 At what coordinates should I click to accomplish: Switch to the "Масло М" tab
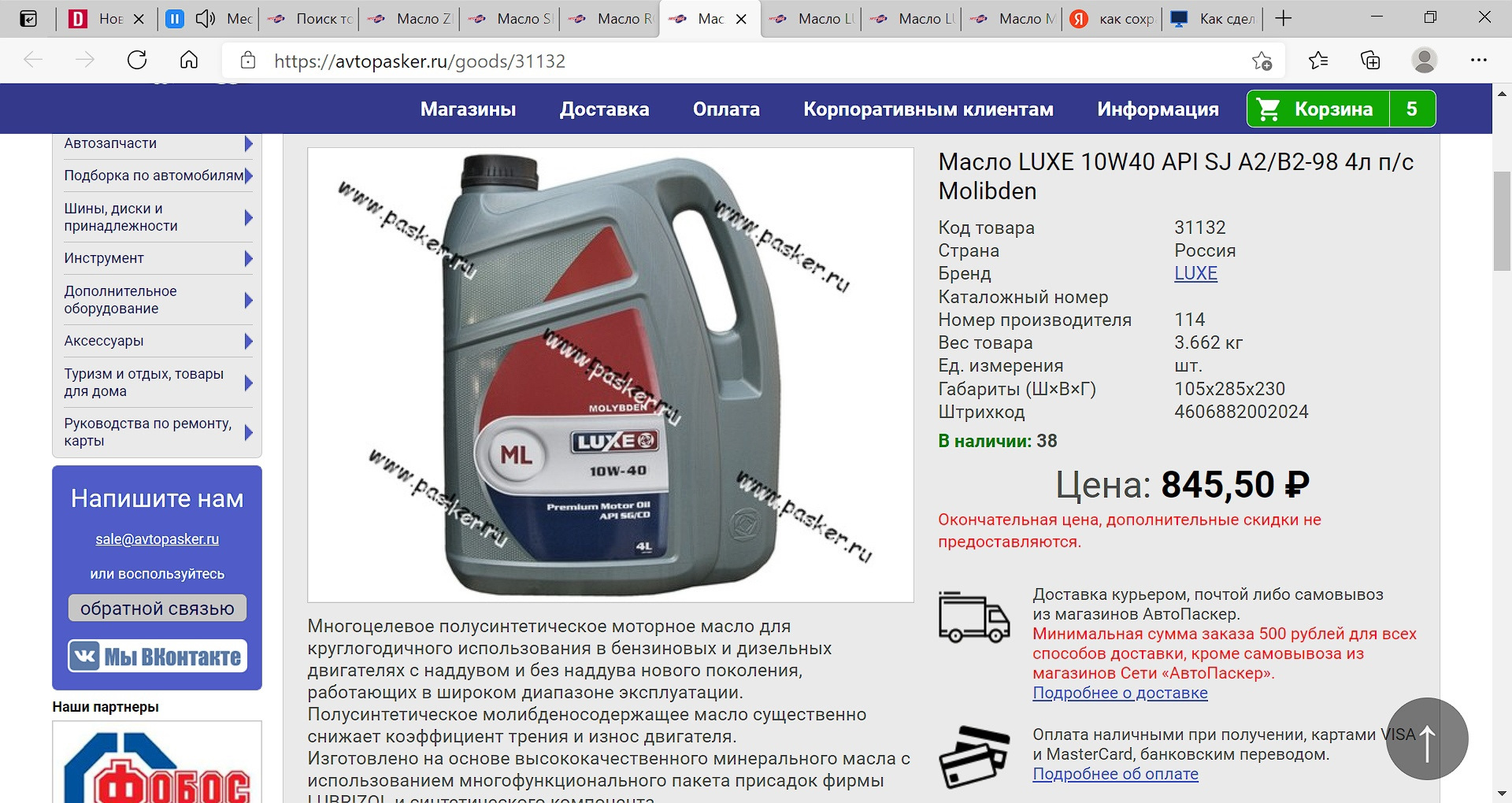tap(1012, 19)
